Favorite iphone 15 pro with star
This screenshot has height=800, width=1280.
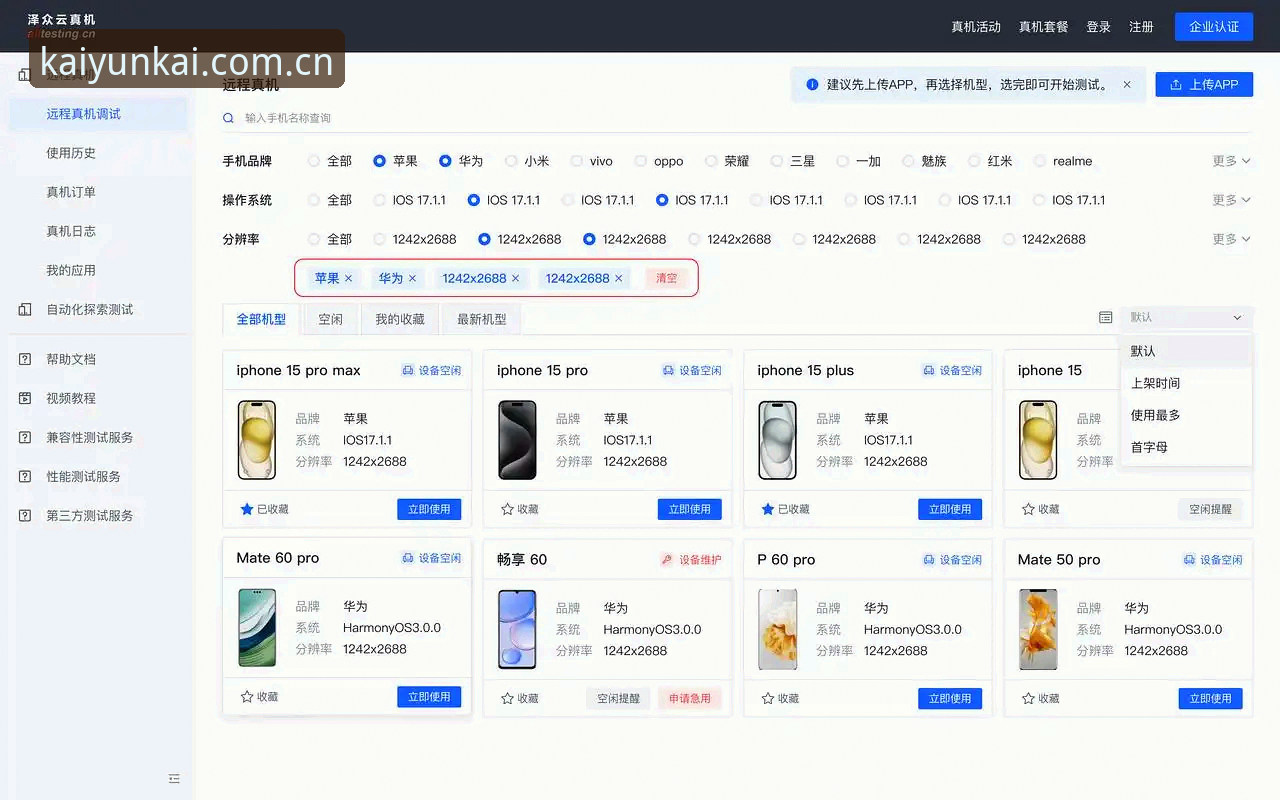[507, 509]
